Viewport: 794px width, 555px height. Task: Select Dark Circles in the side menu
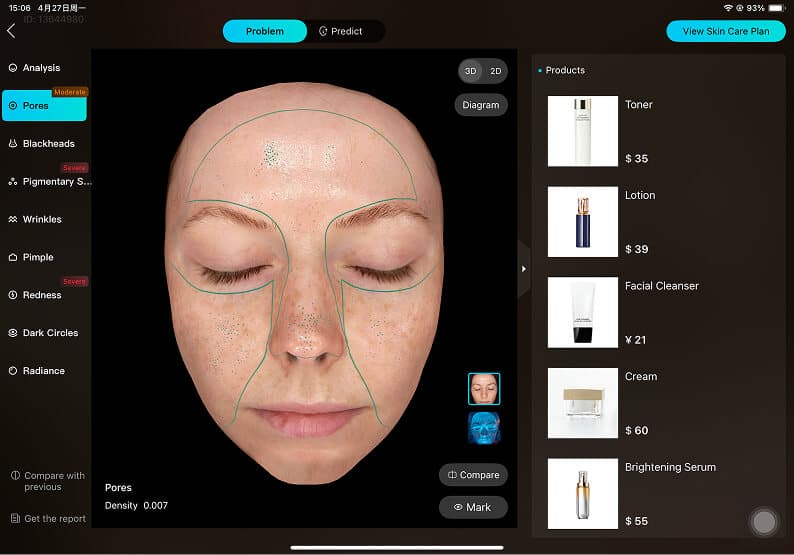click(44, 333)
